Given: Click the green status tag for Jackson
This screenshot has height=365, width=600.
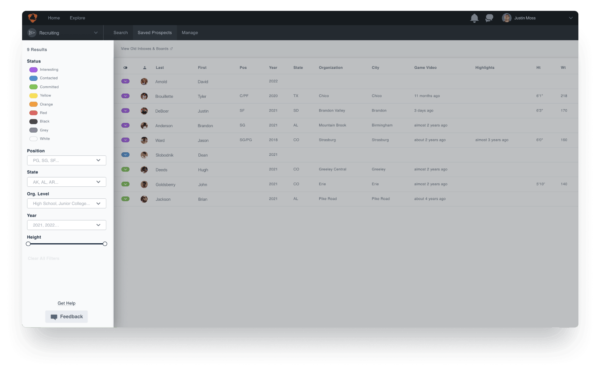Looking at the screenshot, I should pyautogui.click(x=125, y=199).
